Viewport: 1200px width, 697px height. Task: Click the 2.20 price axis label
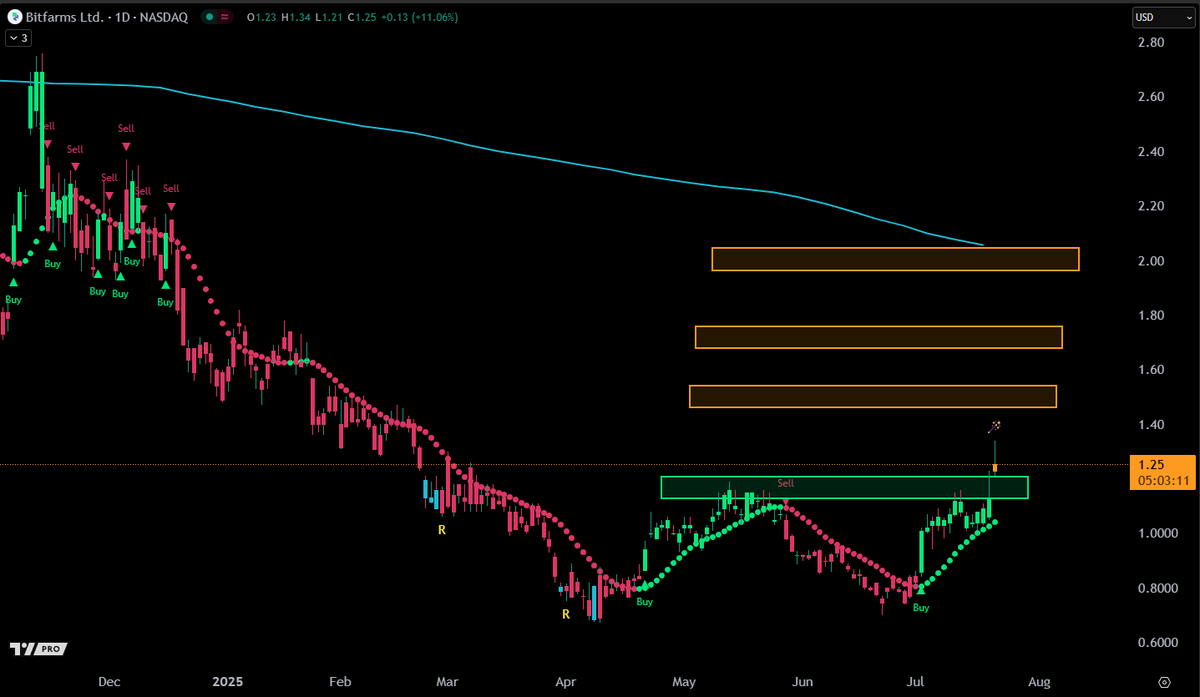[x=1149, y=206]
